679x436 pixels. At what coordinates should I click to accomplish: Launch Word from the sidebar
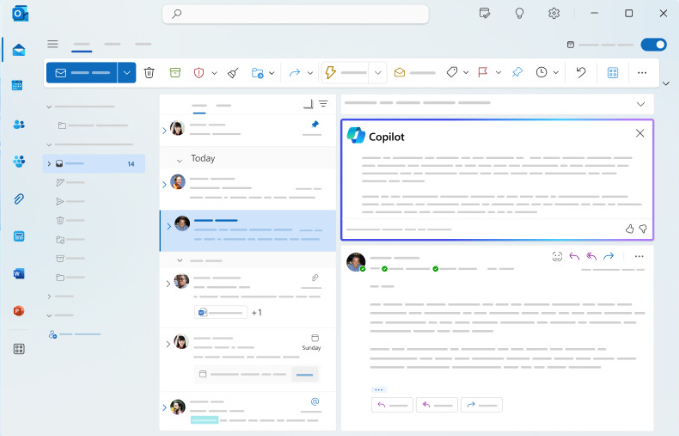click(x=19, y=274)
